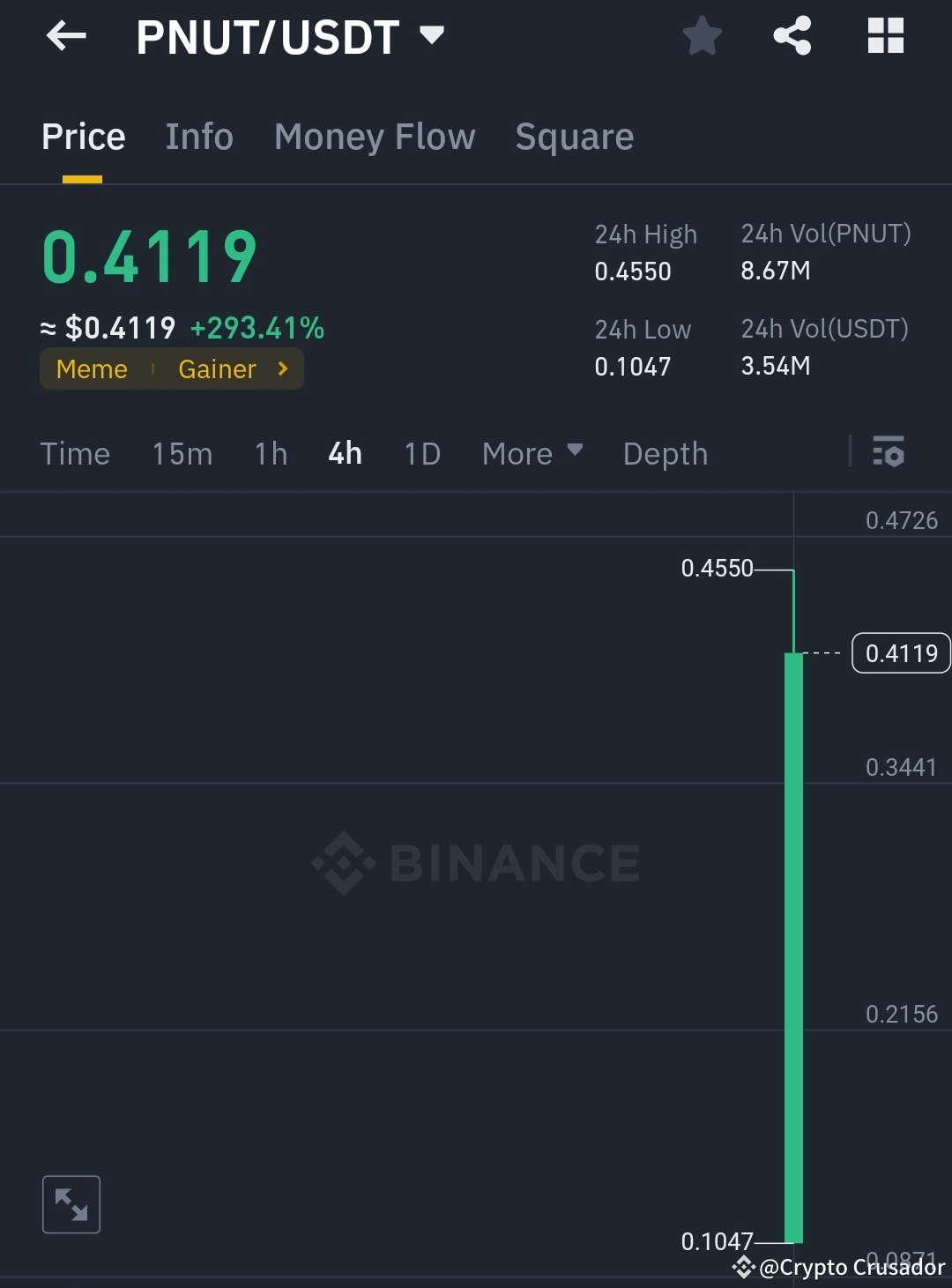
Task: Open sharing options with the share icon
Action: point(792,35)
